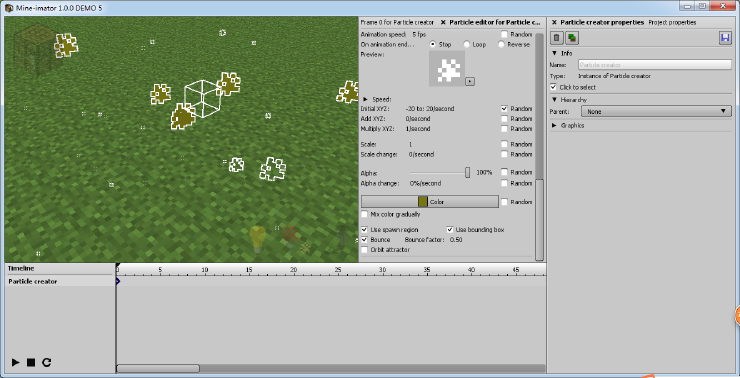This screenshot has height=378, width=740.
Task: Click the green duplicate instance icon
Action: tap(572, 38)
